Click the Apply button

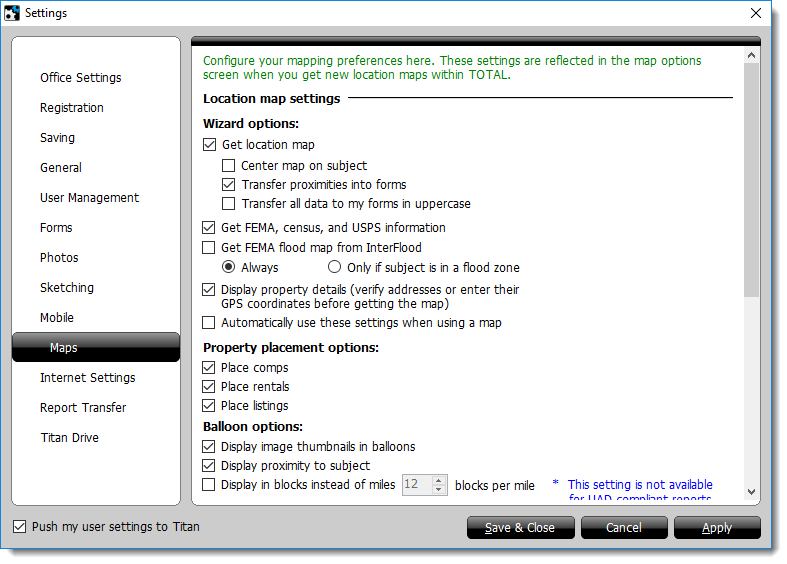[x=716, y=528]
